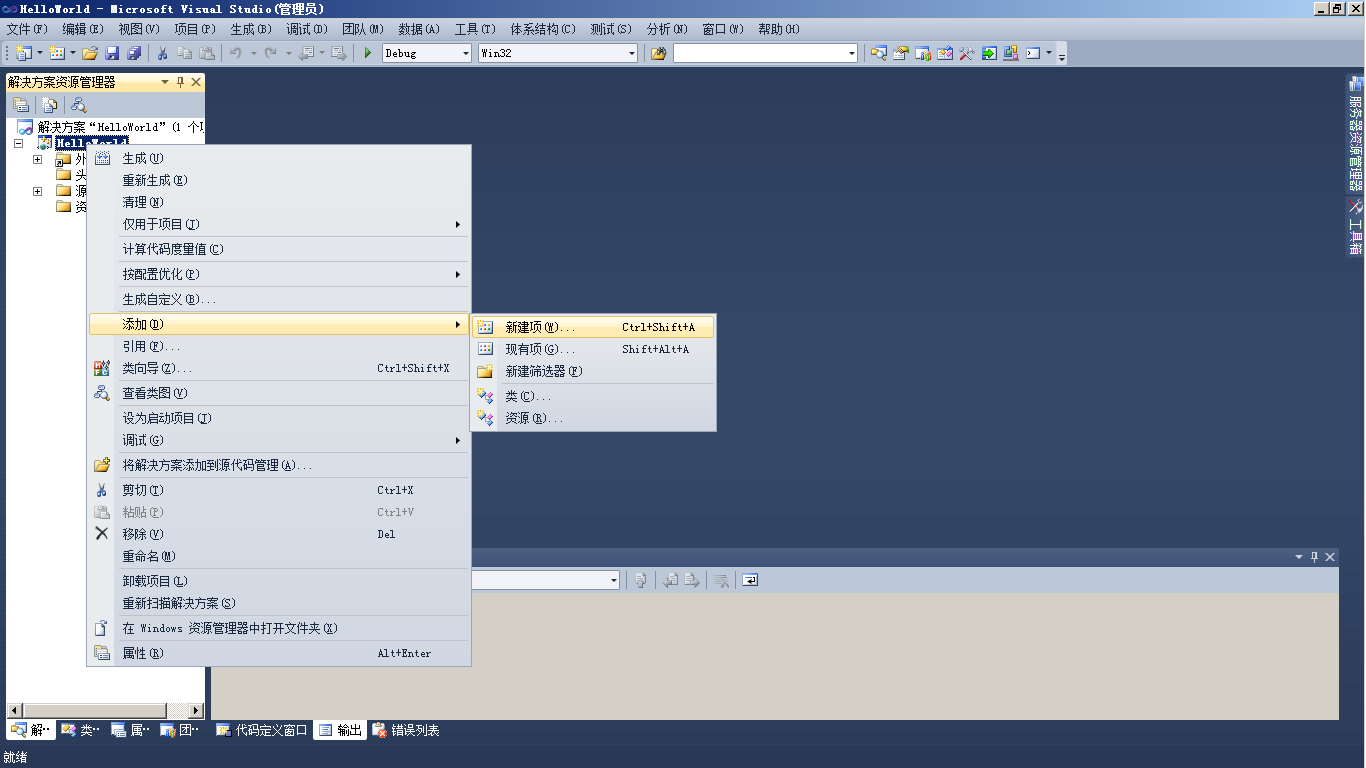Close the Output panel
The width and height of the screenshot is (1366, 768).
click(1330, 557)
